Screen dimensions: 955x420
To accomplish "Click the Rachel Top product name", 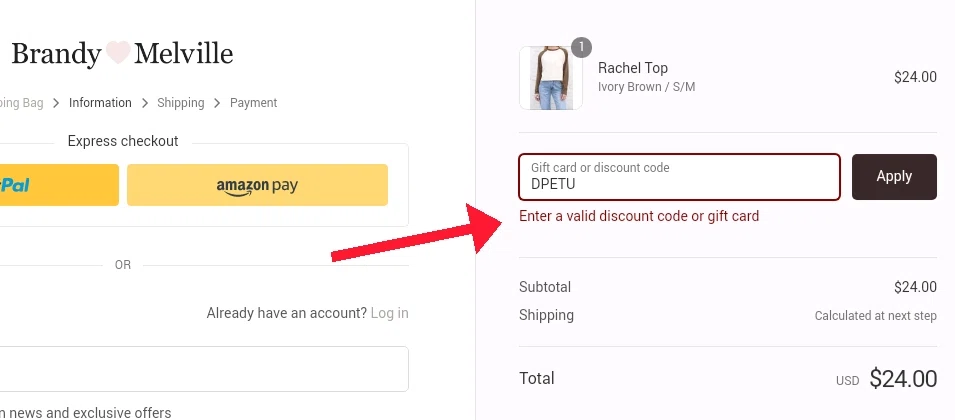I will click(633, 68).
